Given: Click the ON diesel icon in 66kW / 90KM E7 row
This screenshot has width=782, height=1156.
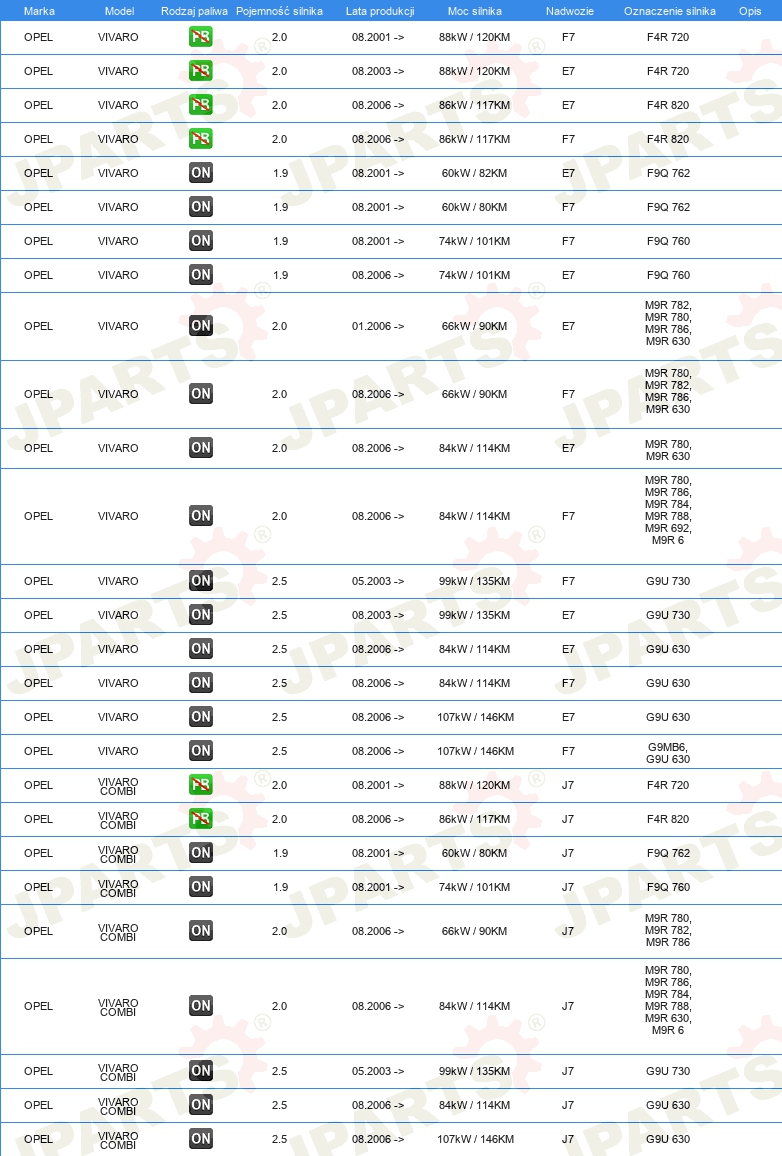Looking at the screenshot, I should pos(200,326).
